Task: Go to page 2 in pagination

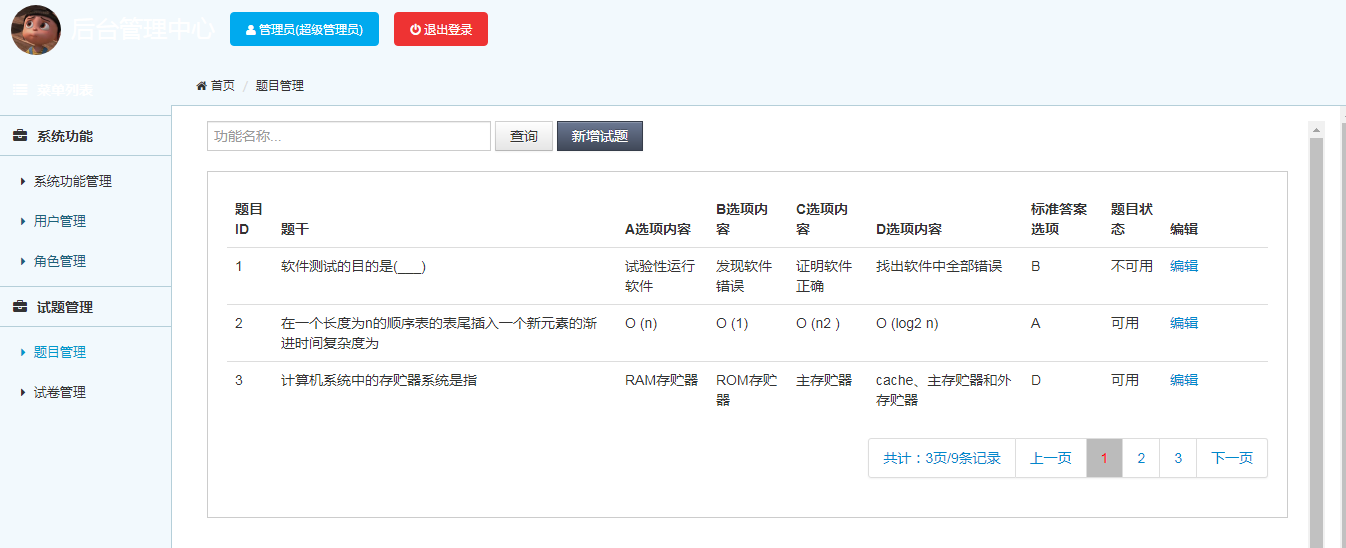Action: tap(1141, 458)
